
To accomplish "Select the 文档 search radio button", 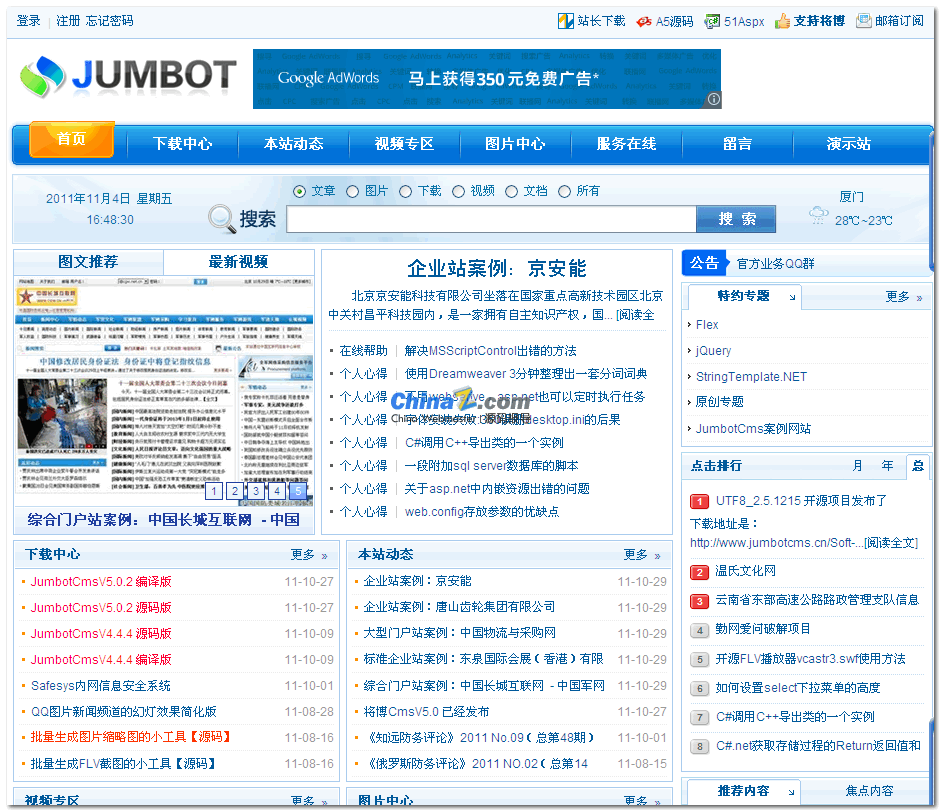I will coord(511,191).
